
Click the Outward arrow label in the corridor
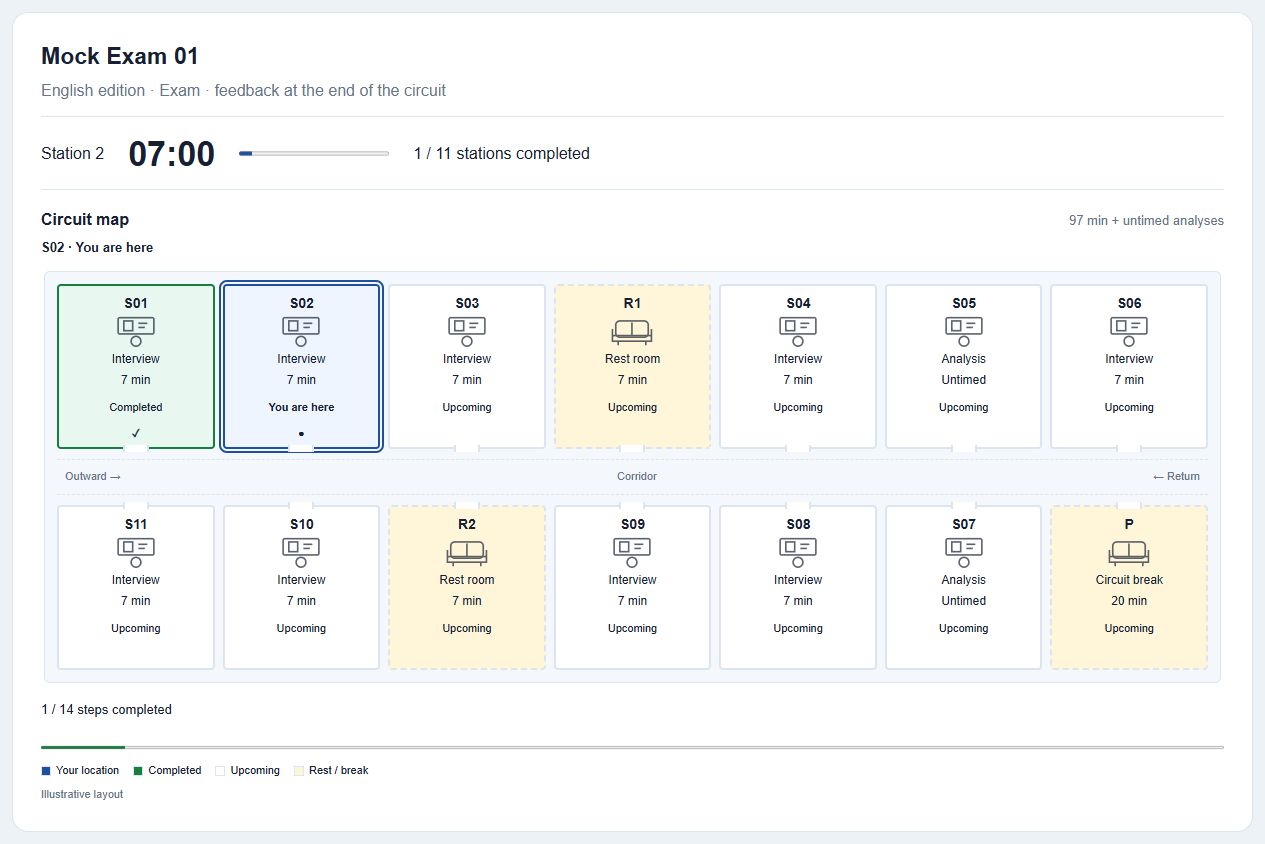(93, 476)
